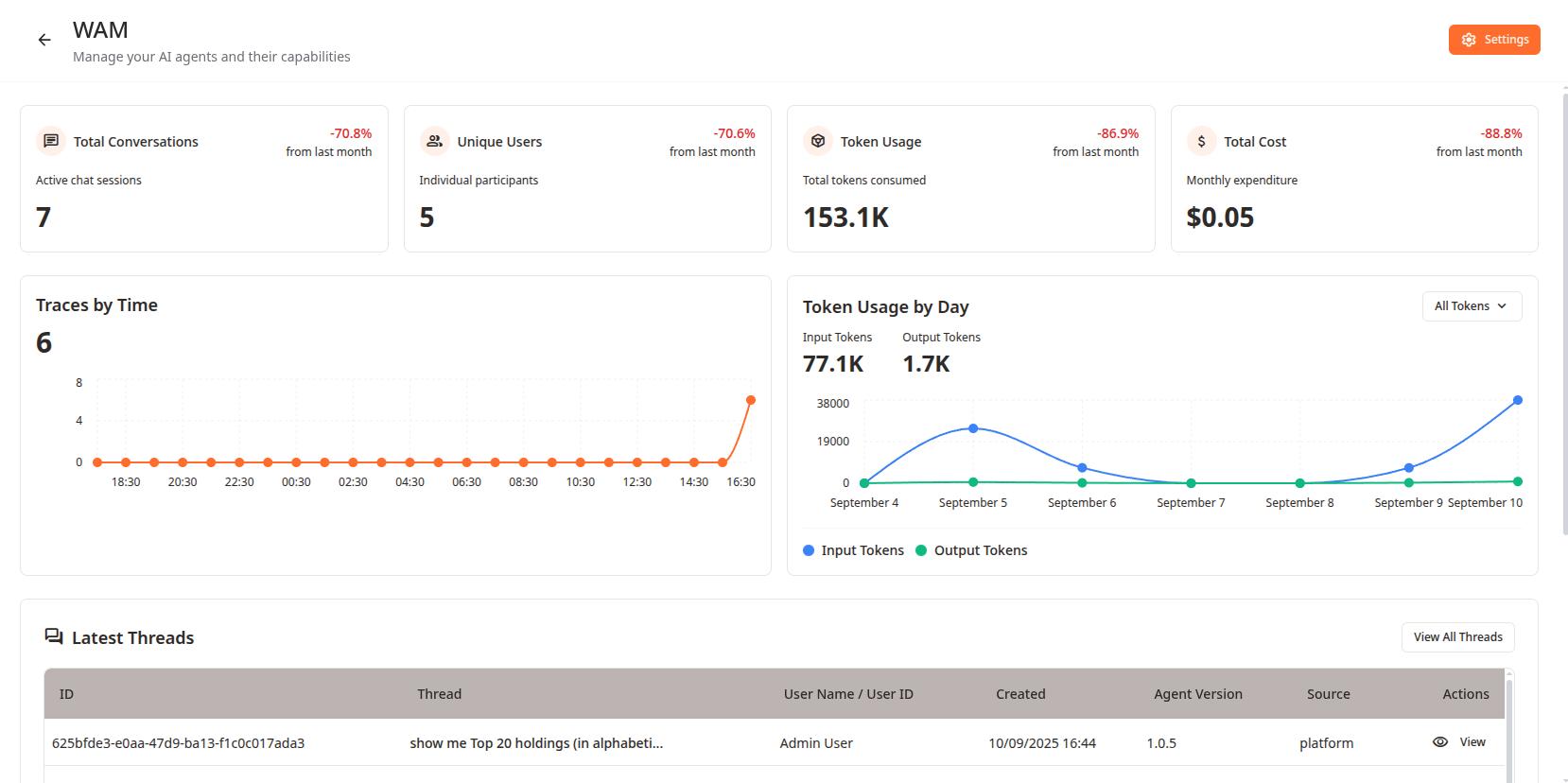Click the September 10 input tokens data point
Image resolution: width=1568 pixels, height=783 pixels.
tap(1518, 400)
